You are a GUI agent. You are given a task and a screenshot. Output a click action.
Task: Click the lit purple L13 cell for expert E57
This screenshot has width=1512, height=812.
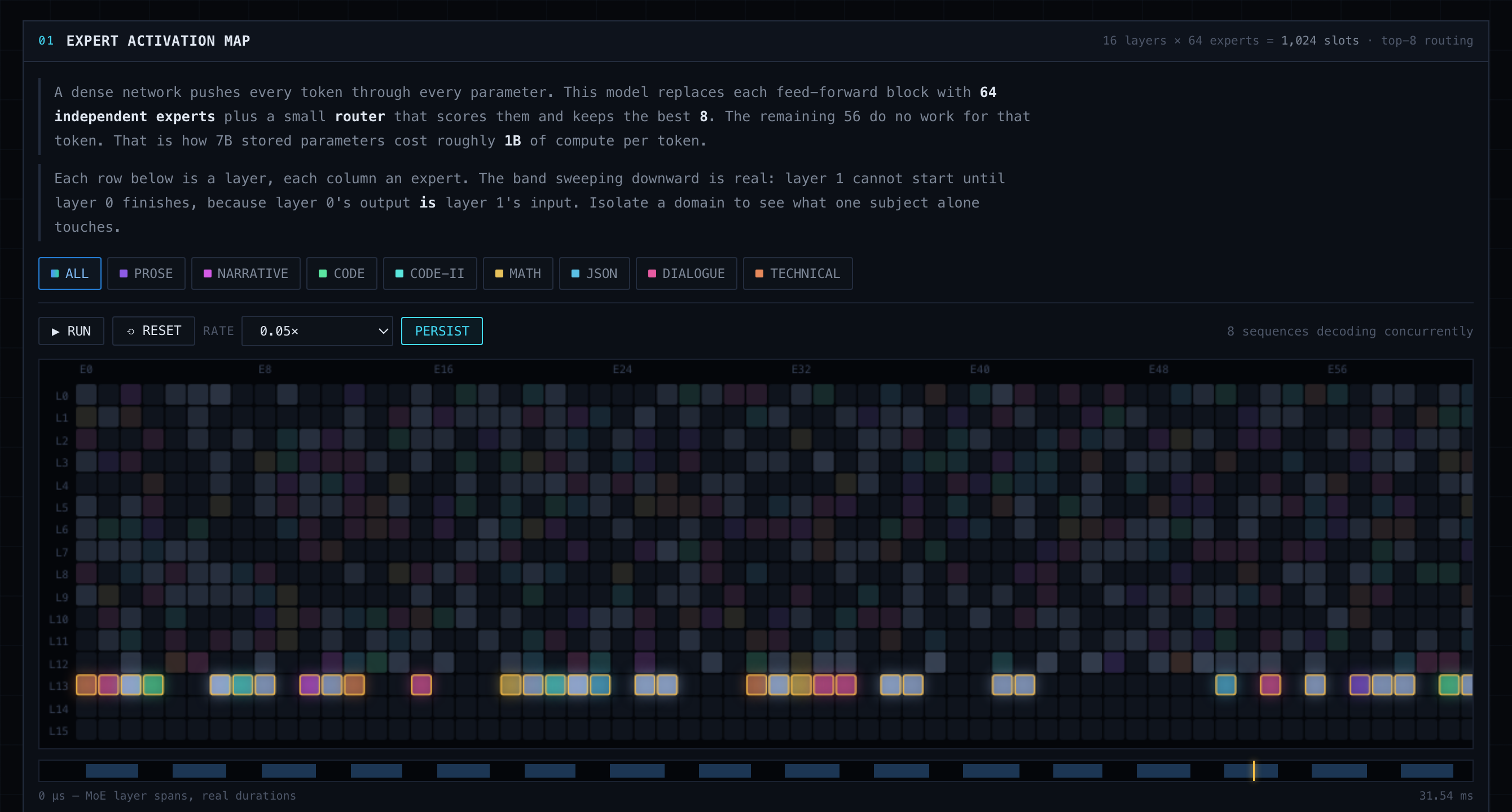pos(1360,685)
